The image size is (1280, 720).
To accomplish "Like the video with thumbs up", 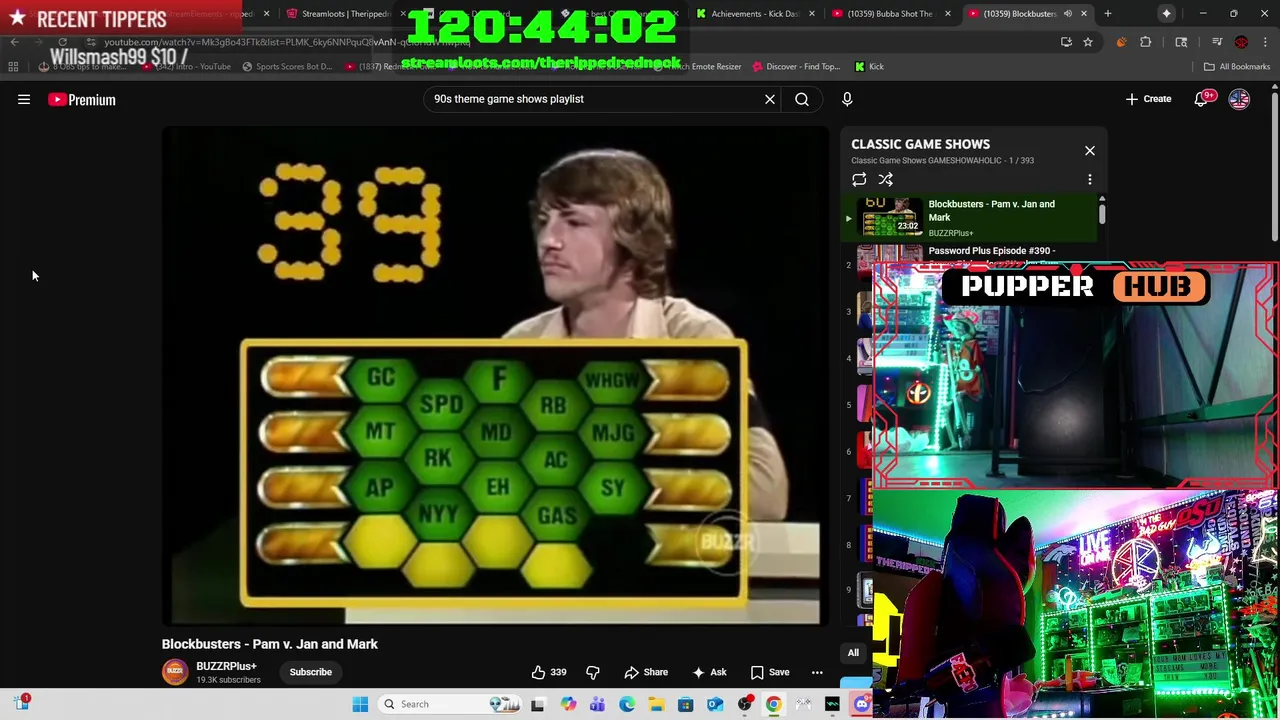I will point(549,672).
